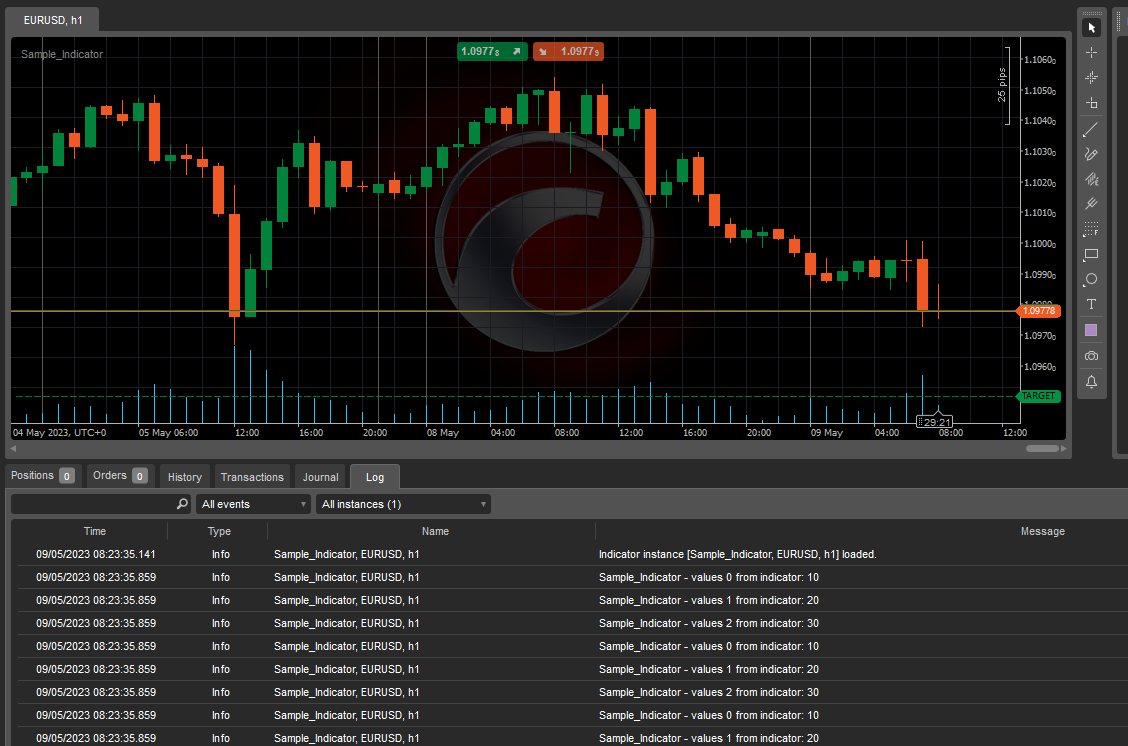Activate the plain crosshair tool

pos(1091,53)
